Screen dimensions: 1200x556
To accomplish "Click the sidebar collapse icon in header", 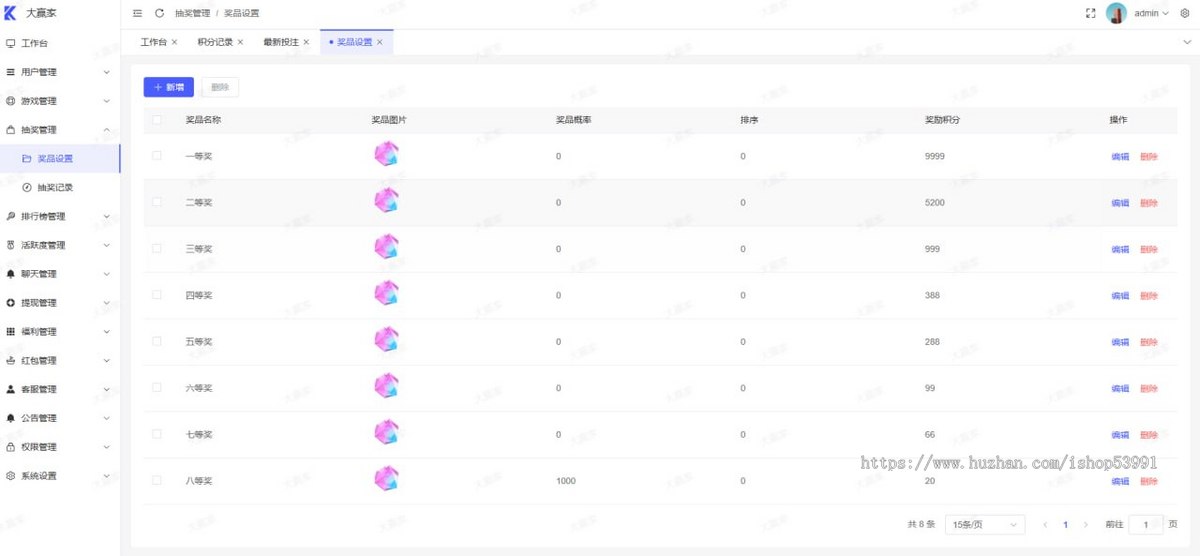I will (138, 13).
